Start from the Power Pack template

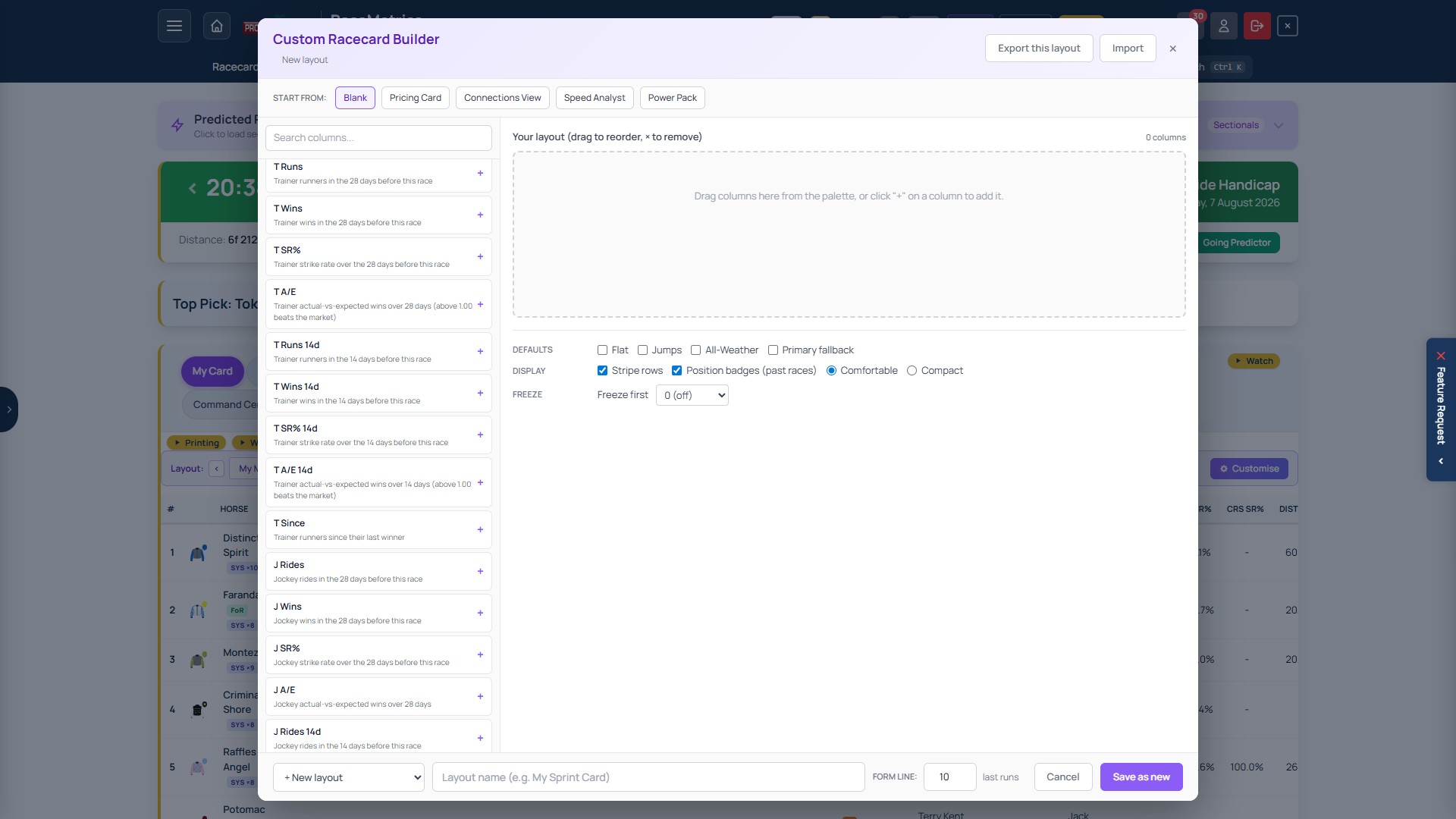673,98
